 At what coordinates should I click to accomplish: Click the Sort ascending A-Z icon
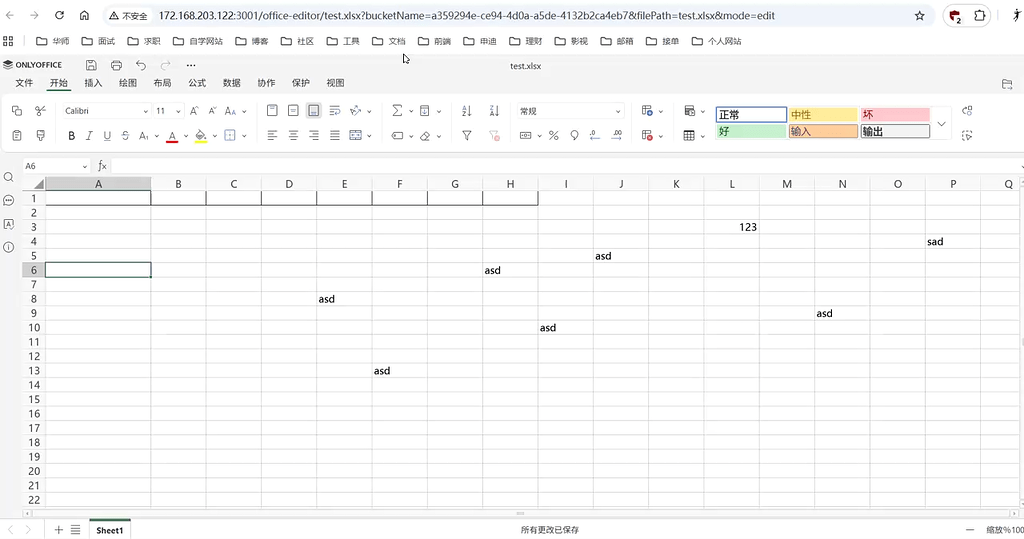466,111
